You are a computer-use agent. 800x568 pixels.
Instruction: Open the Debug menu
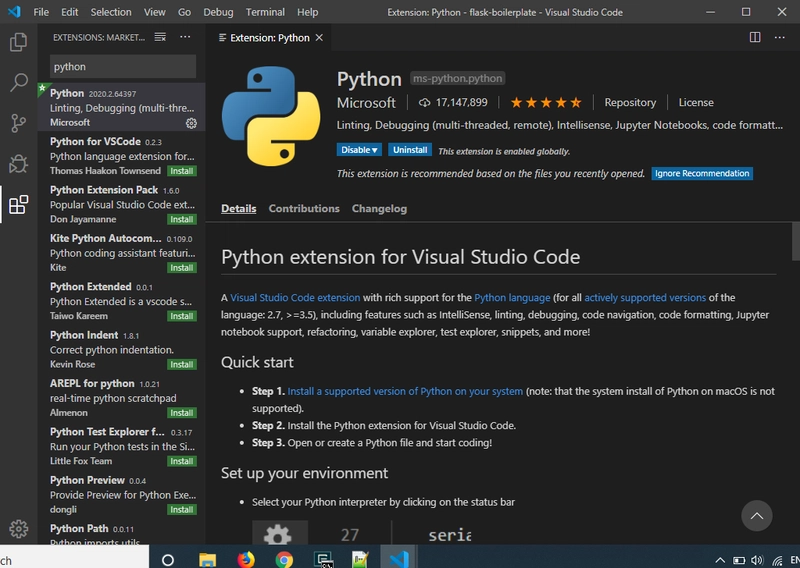point(218,12)
